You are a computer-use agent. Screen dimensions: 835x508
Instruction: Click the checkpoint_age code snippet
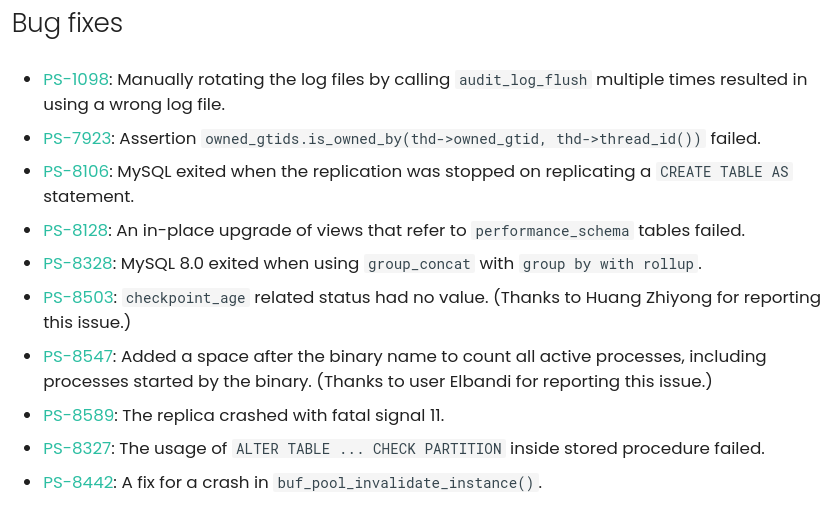[185, 298]
